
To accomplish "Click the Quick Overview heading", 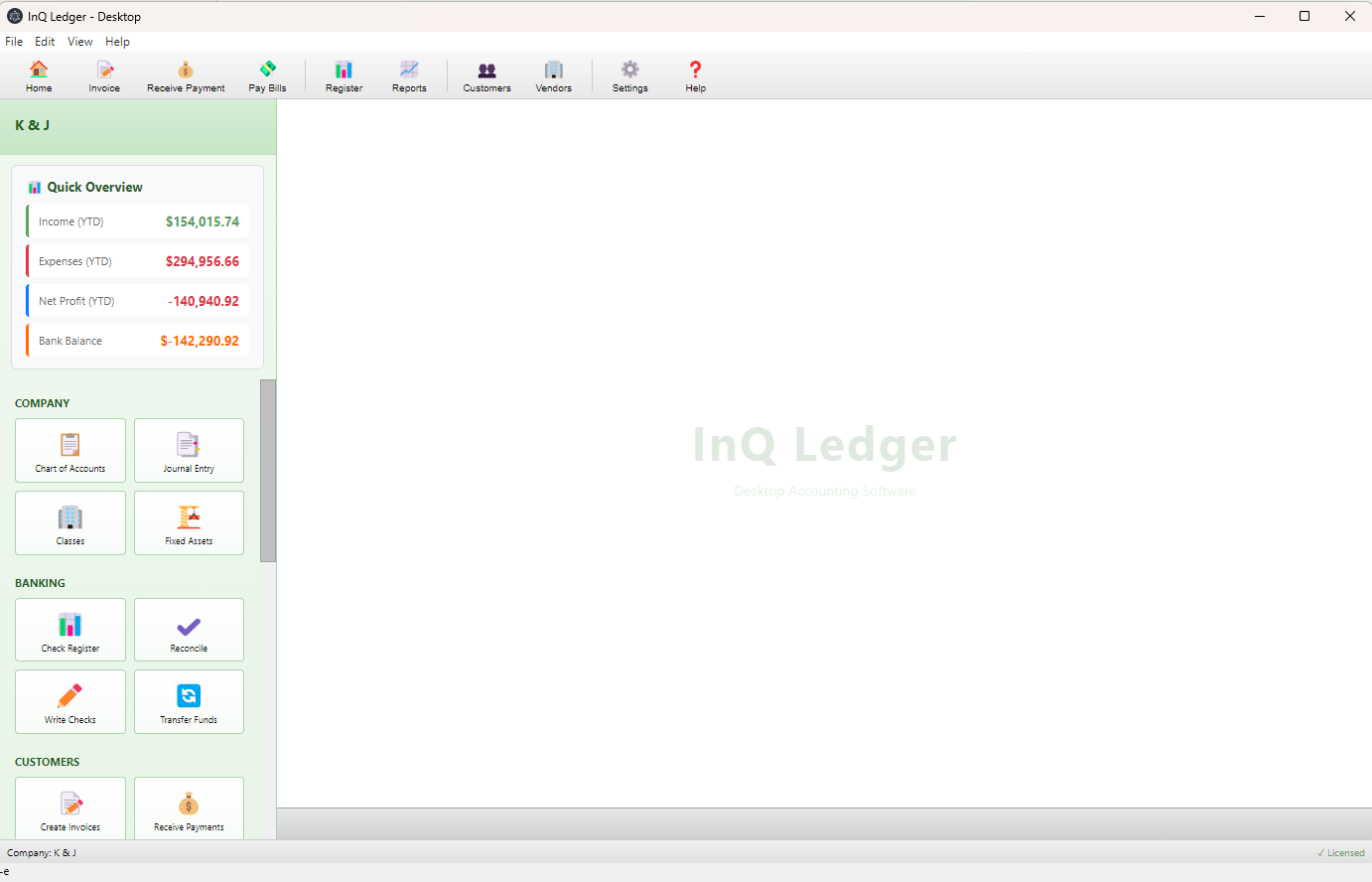I will [x=94, y=187].
